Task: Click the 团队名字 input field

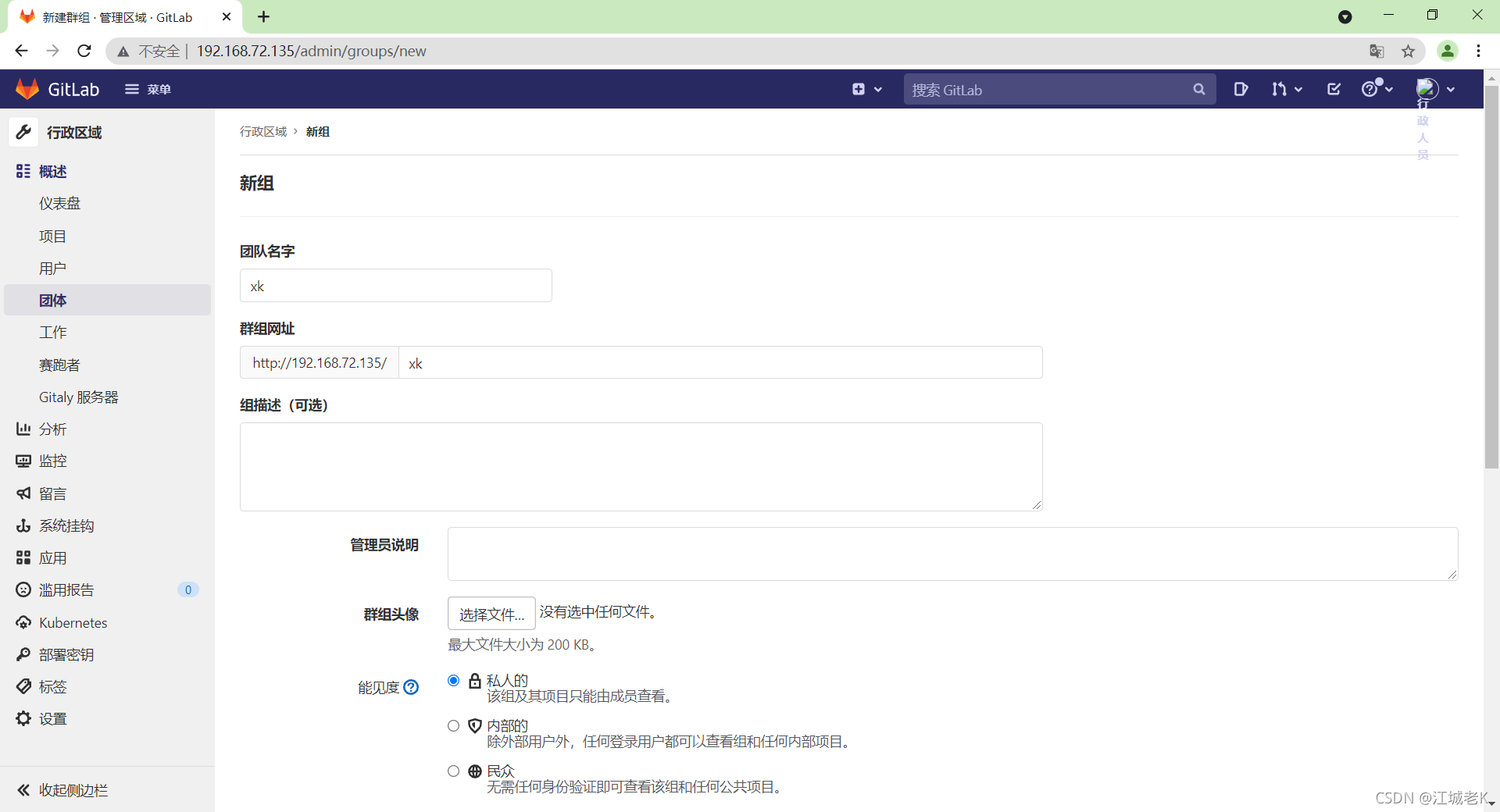Action: click(396, 286)
